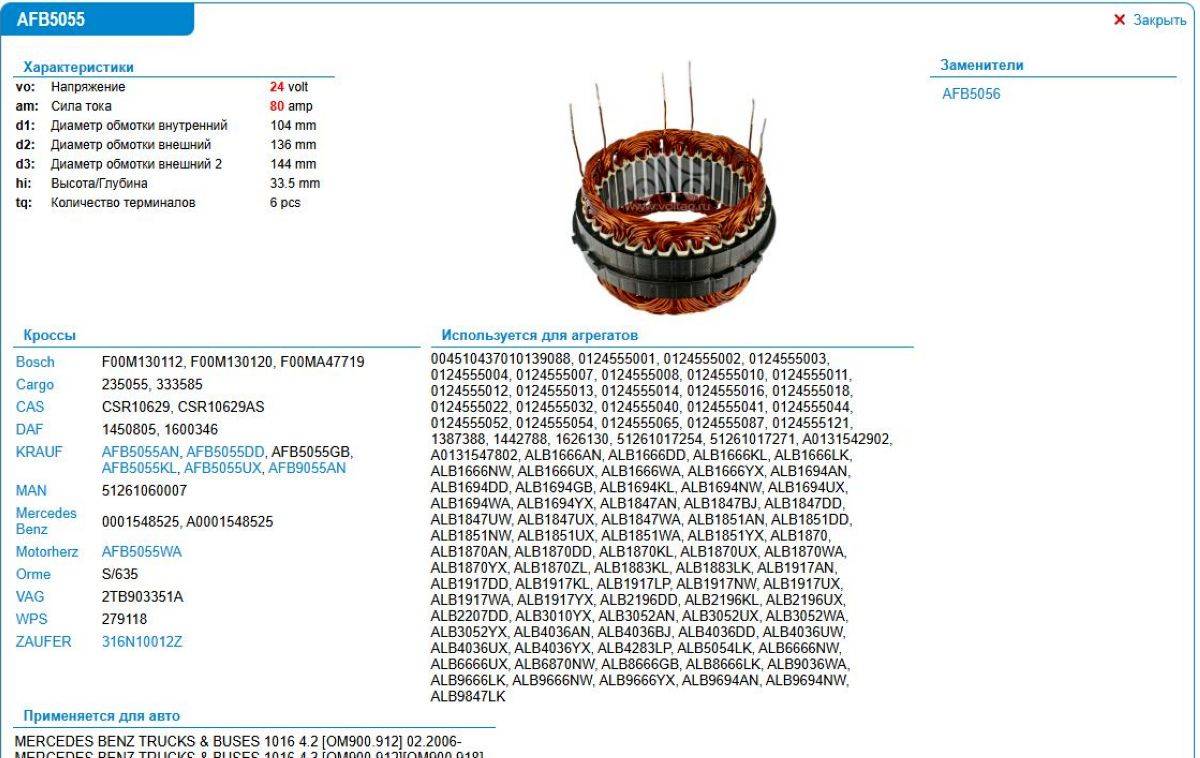Image resolution: width=1200 pixels, height=758 pixels.
Task: Click the Cargo brand name
Action: coord(36,385)
